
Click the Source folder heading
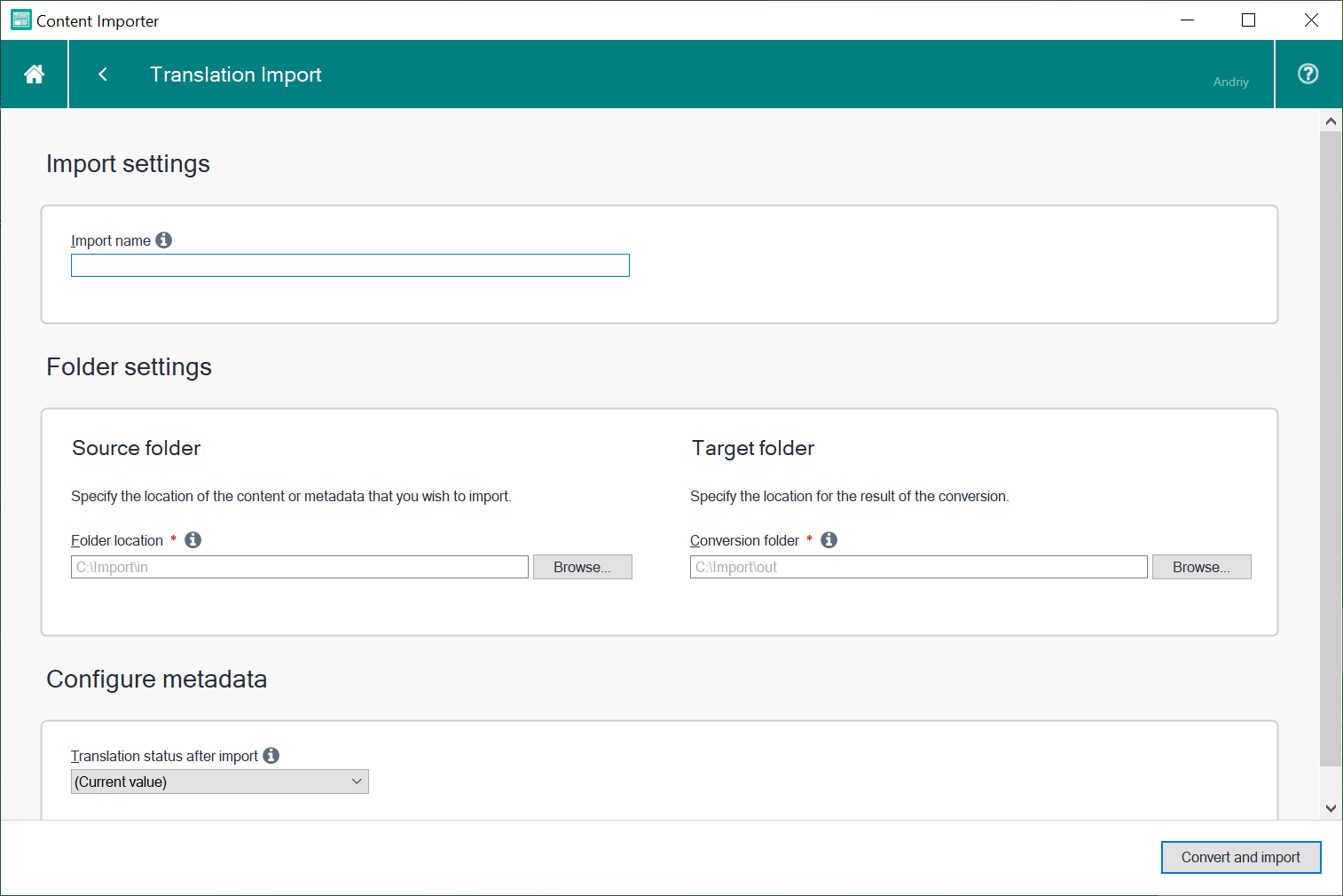137,448
